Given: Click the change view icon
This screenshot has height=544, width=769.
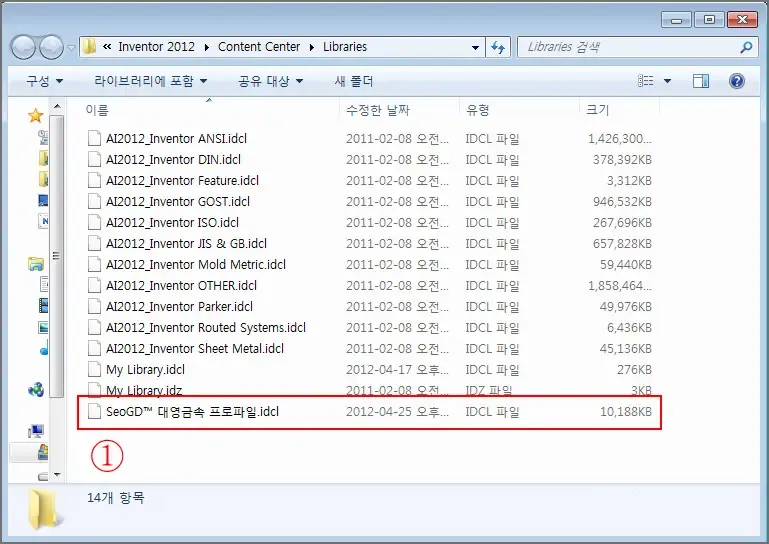Looking at the screenshot, I should [x=645, y=80].
